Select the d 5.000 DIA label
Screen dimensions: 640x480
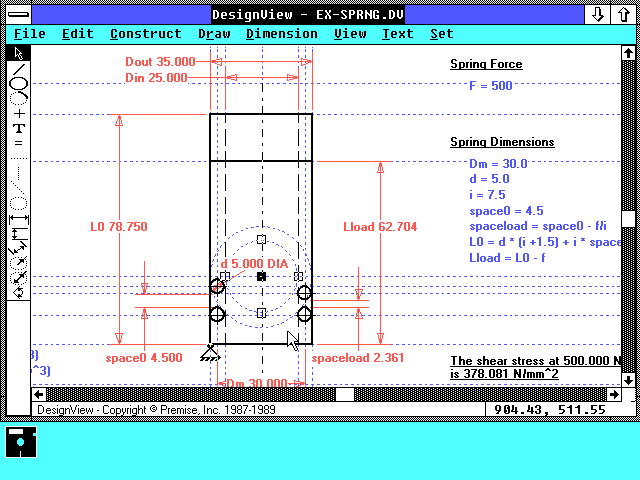click(255, 264)
